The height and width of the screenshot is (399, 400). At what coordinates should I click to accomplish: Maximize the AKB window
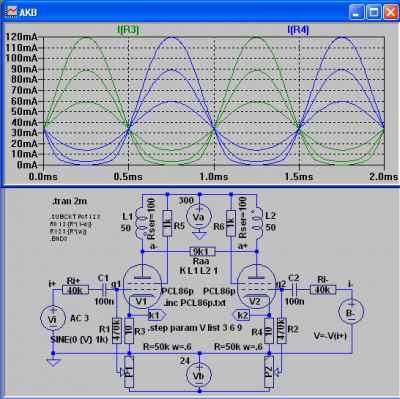point(374,12)
